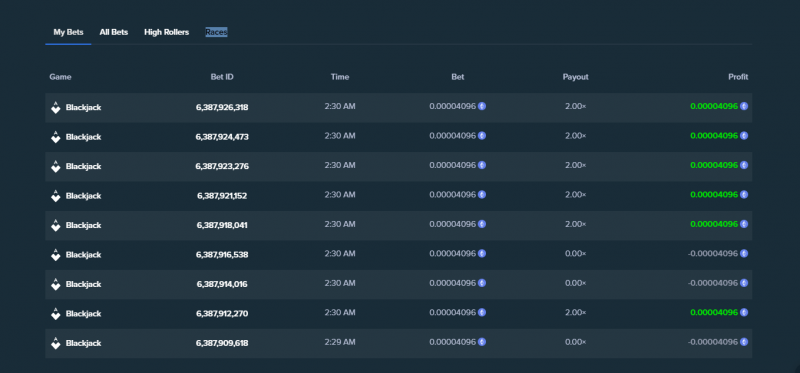
Task: Click the Bet-column coin icon for bet 6,387,921,152
Action: [482, 194]
